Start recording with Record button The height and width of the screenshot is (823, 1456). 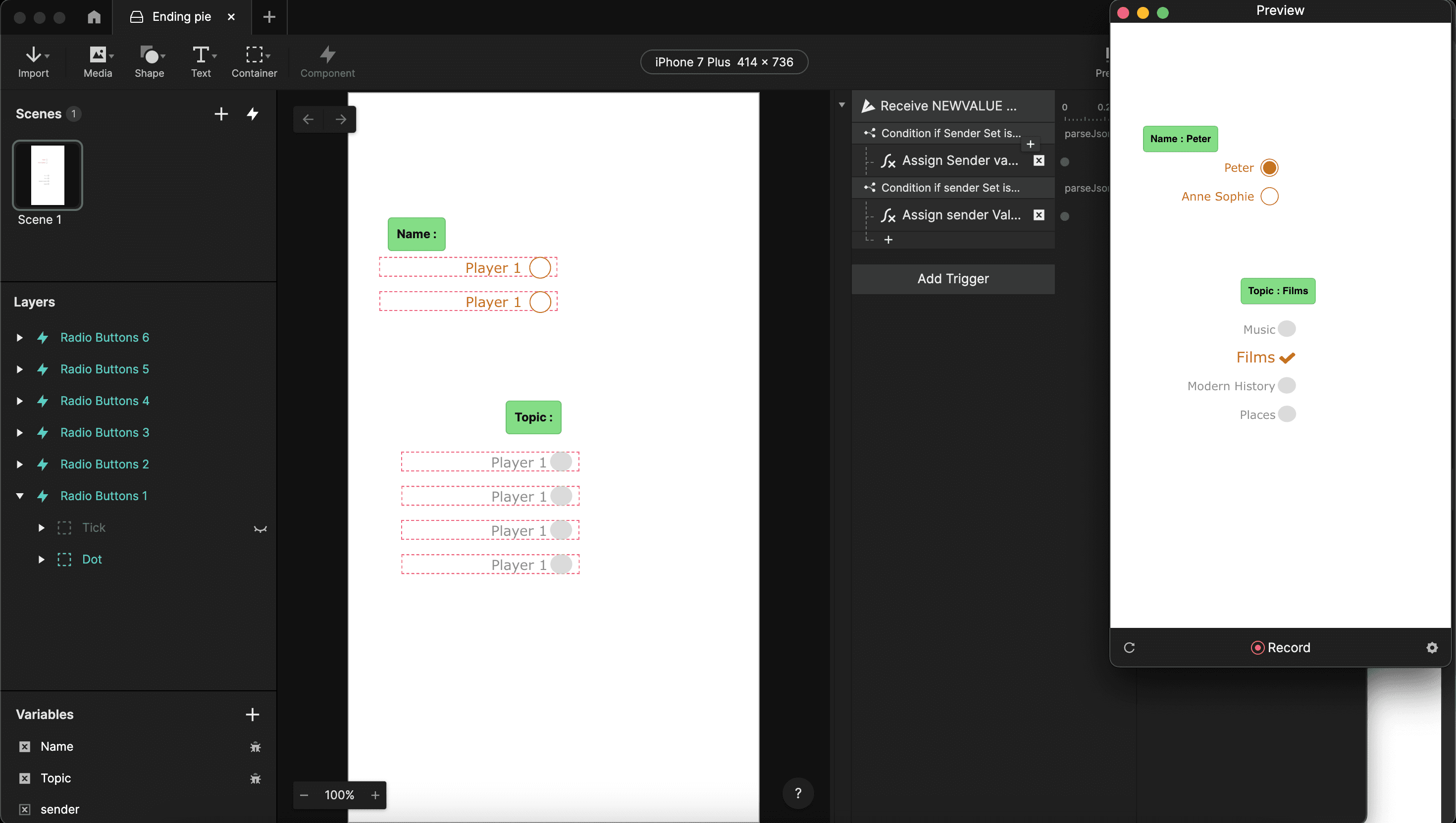[1280, 647]
